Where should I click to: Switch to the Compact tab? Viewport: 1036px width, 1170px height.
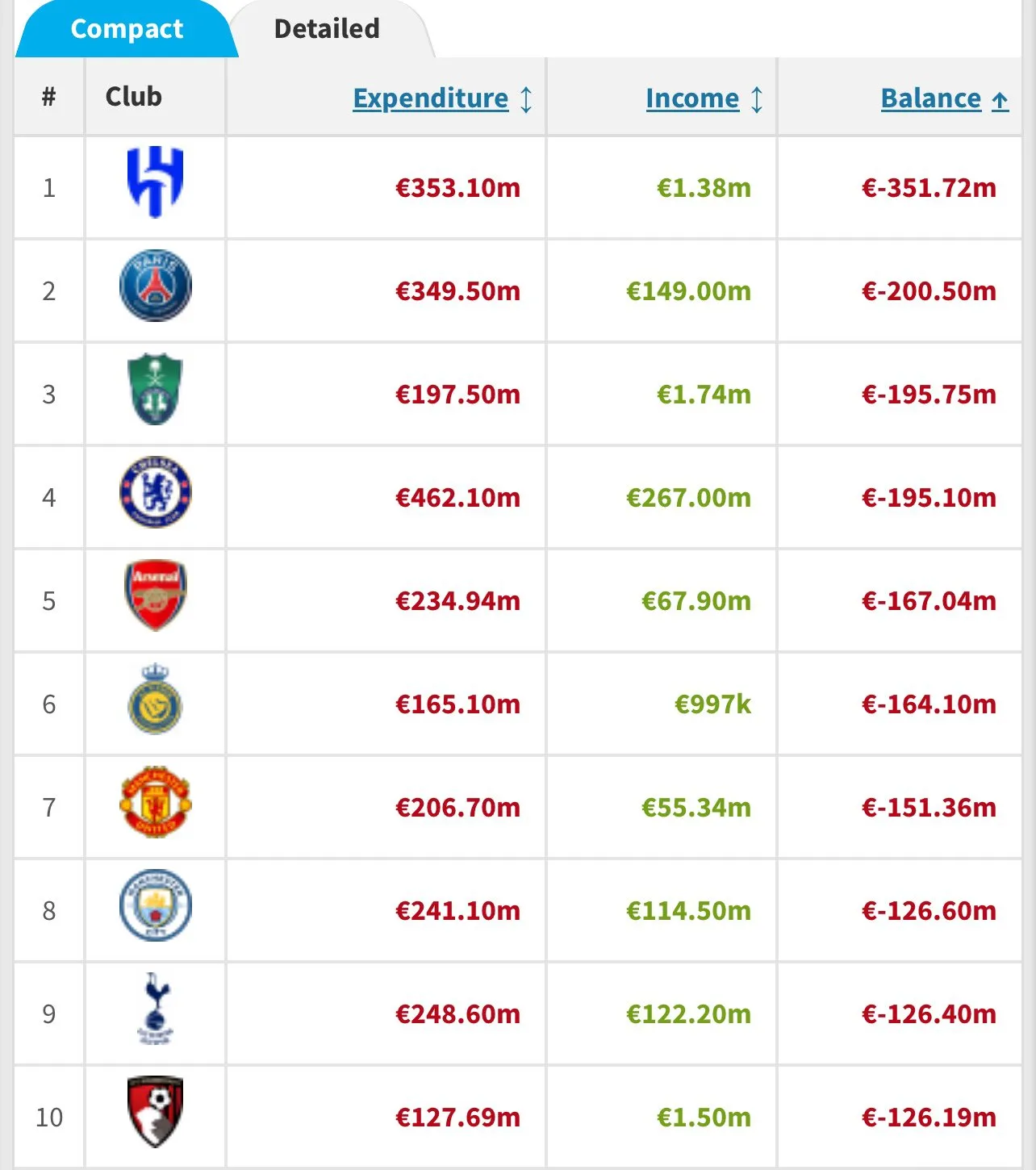[x=127, y=29]
